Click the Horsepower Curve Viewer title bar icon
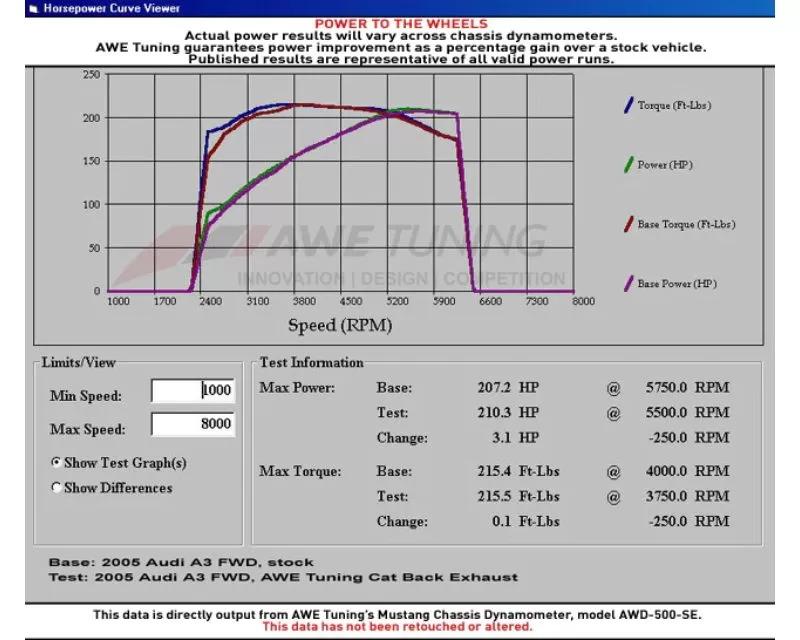Screen dimensions: 800x640 pos(34,9)
